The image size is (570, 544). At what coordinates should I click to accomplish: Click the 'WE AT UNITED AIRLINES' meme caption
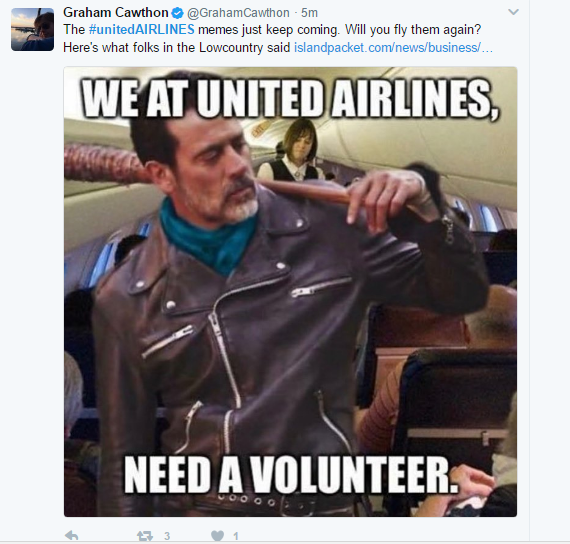(290, 99)
